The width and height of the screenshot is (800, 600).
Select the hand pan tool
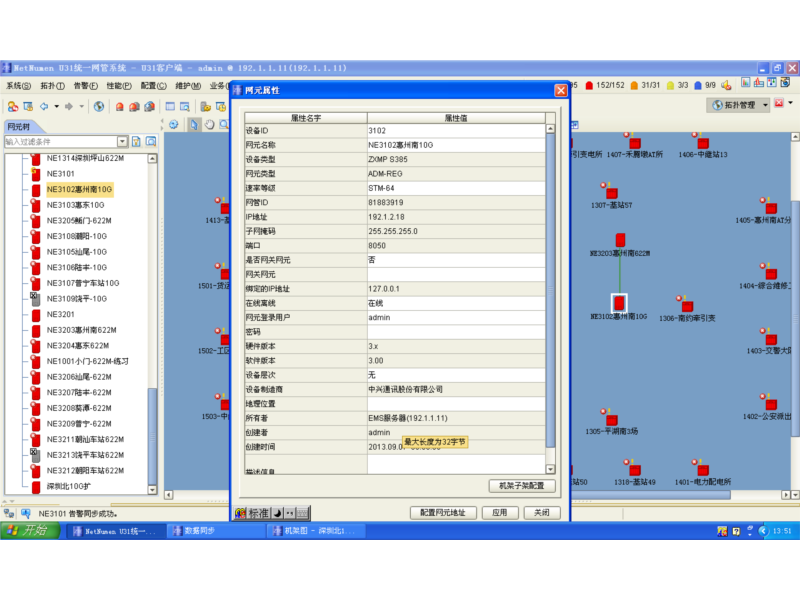[209, 125]
